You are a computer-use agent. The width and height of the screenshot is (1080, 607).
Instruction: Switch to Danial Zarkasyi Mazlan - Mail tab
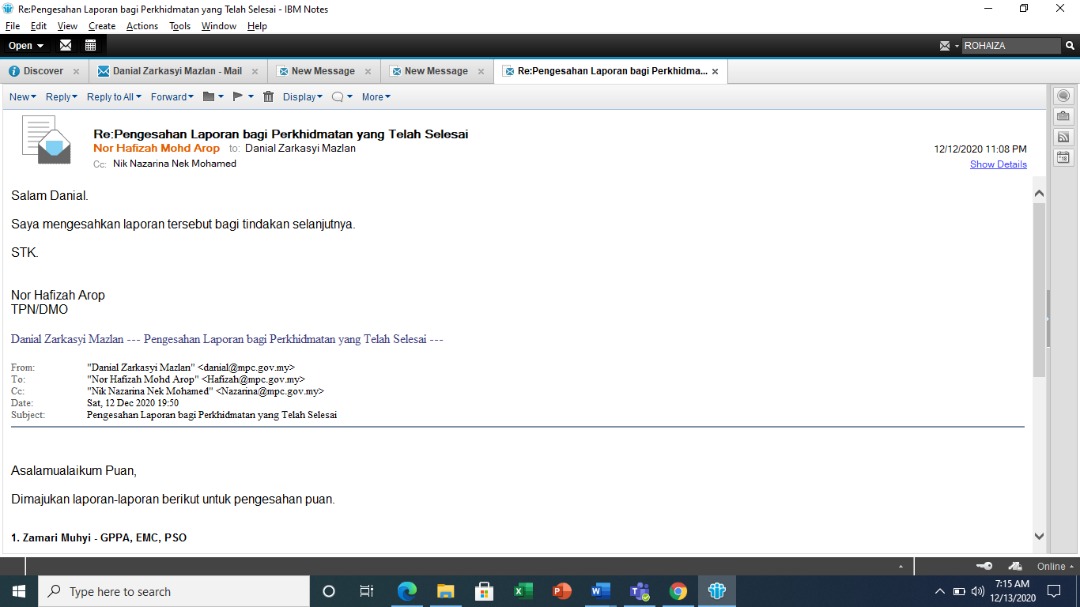point(176,71)
